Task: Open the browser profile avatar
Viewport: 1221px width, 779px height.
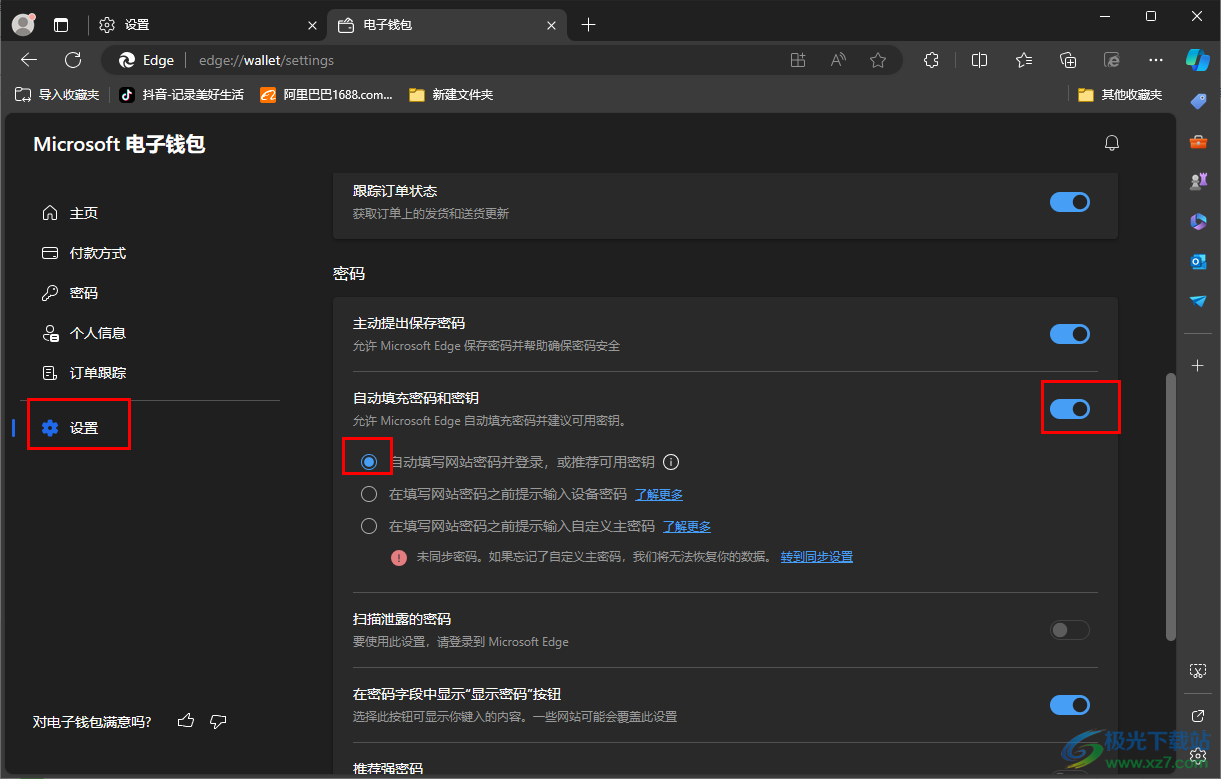Action: click(x=23, y=25)
